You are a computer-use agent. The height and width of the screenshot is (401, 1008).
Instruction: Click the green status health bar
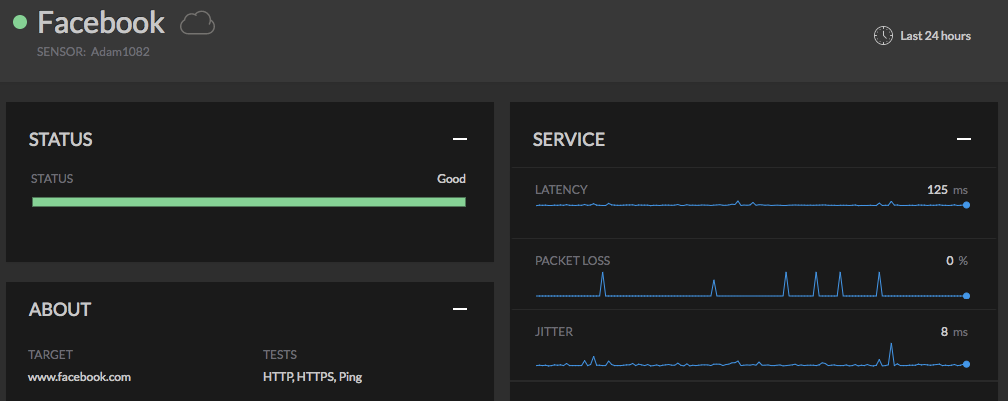click(249, 202)
